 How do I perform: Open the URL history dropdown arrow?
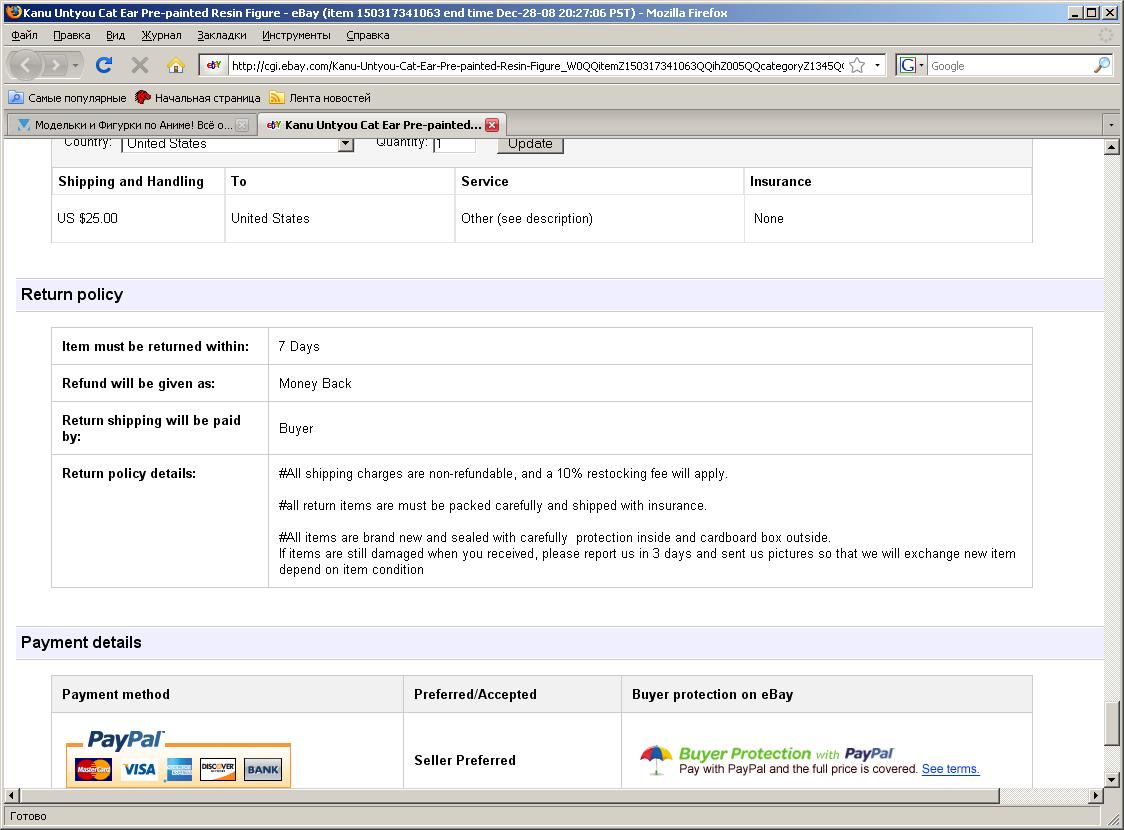[878, 65]
